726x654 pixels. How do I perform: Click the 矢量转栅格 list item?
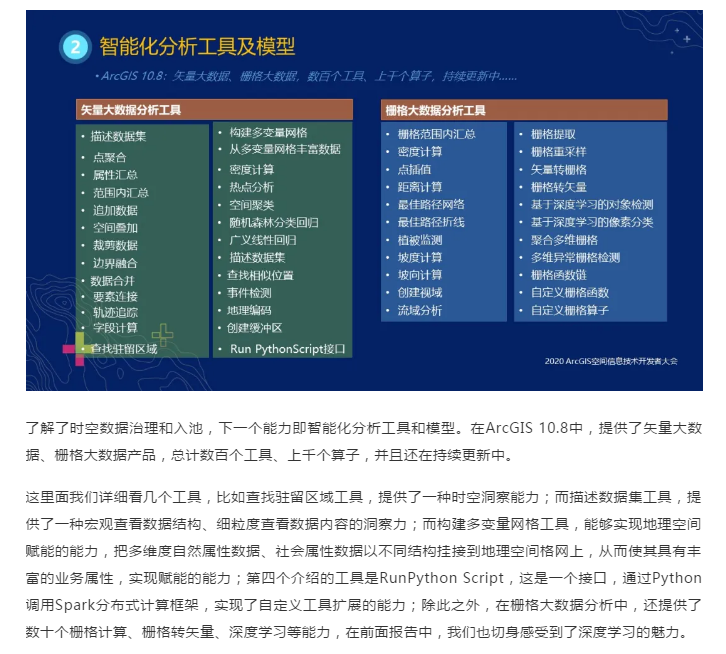pyautogui.click(x=558, y=170)
